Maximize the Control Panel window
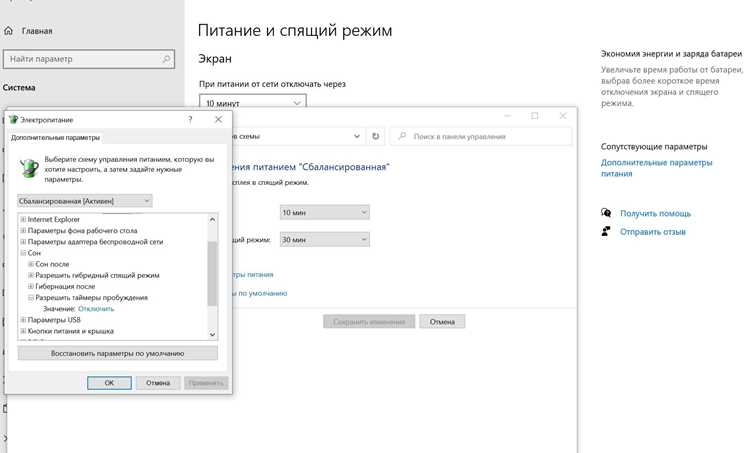Viewport: 750px width, 453px height. 535,116
